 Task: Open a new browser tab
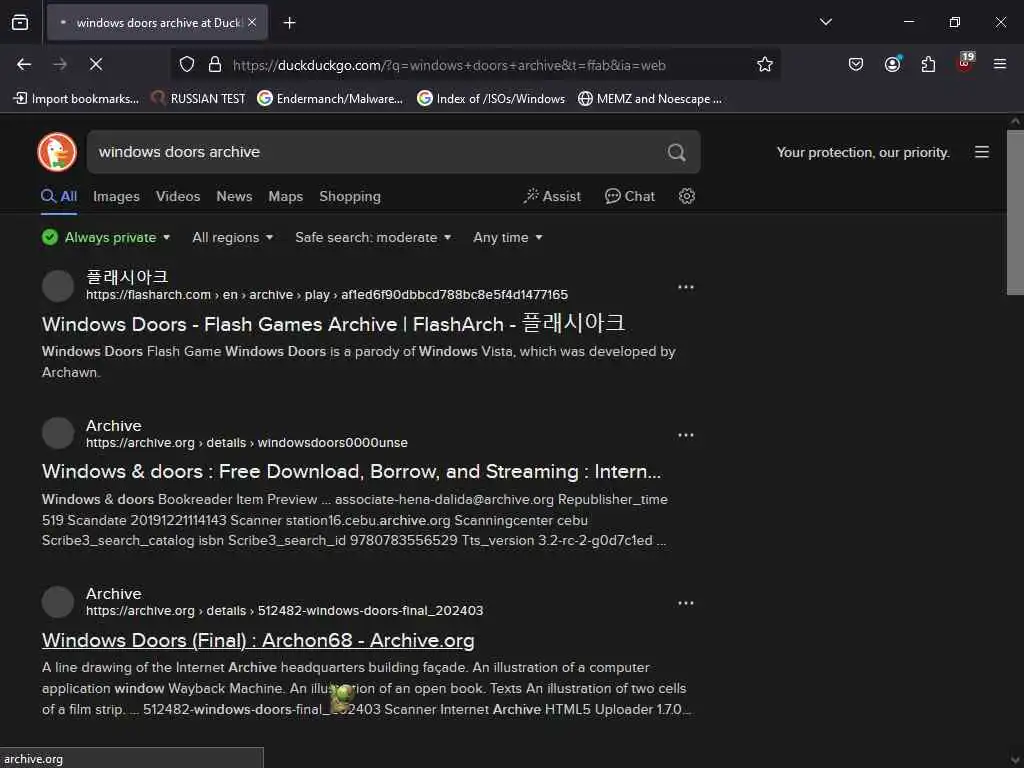[x=289, y=23]
